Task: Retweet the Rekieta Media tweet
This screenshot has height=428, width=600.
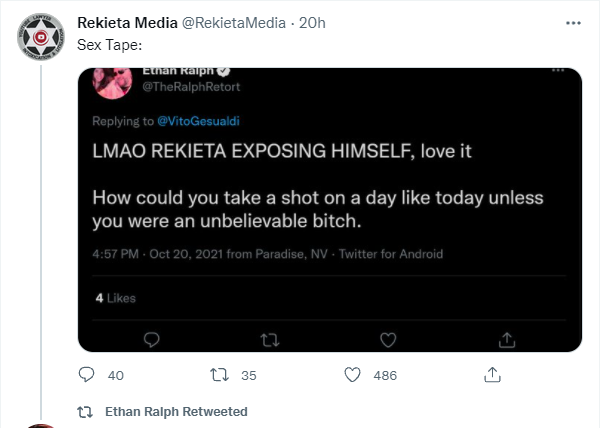Action: point(220,375)
